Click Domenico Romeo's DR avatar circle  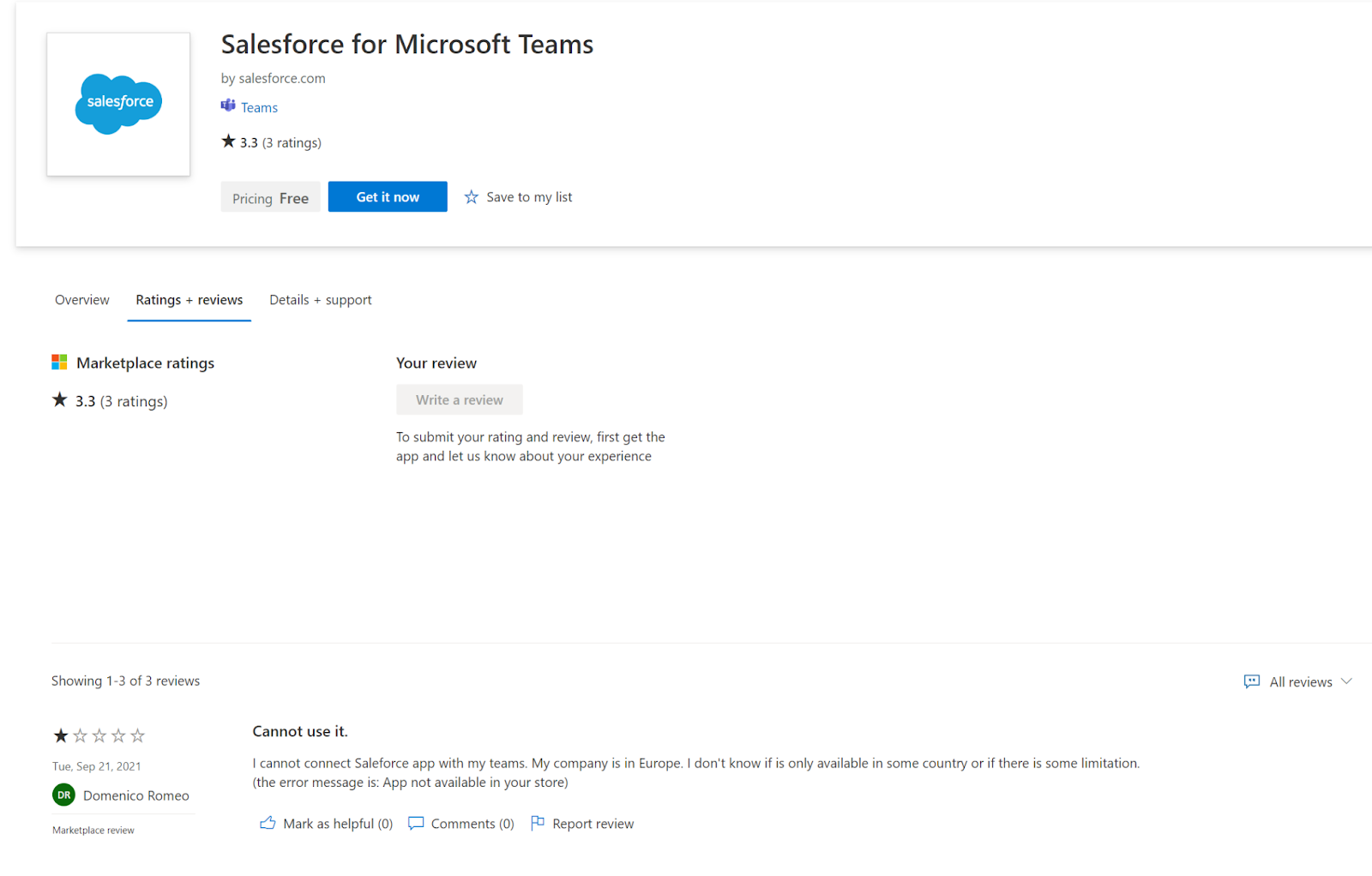pyautogui.click(x=63, y=795)
